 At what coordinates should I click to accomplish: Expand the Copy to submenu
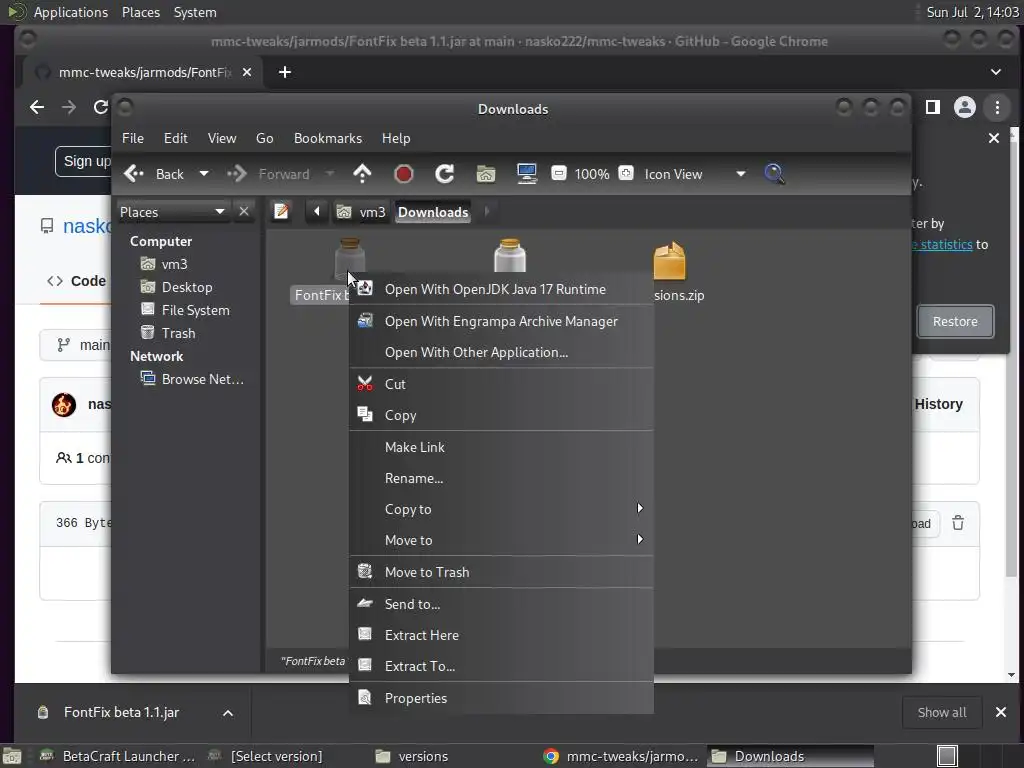point(502,509)
